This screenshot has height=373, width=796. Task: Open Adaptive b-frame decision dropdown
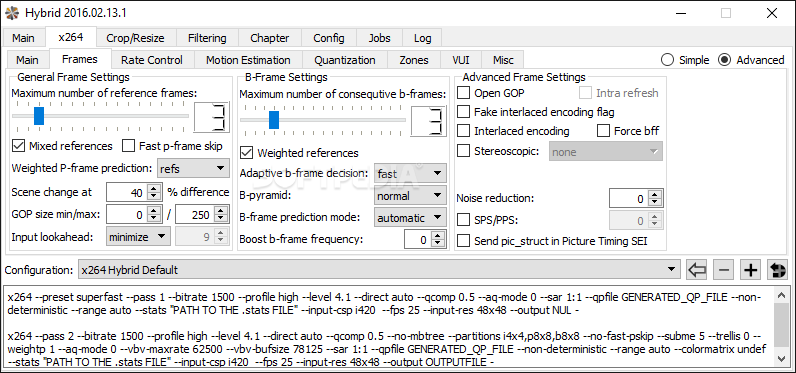pyautogui.click(x=410, y=173)
